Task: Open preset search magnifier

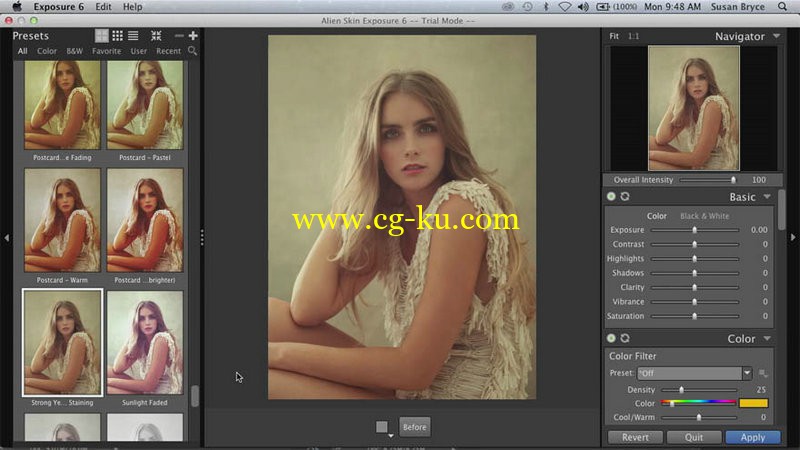Action: coord(192,51)
